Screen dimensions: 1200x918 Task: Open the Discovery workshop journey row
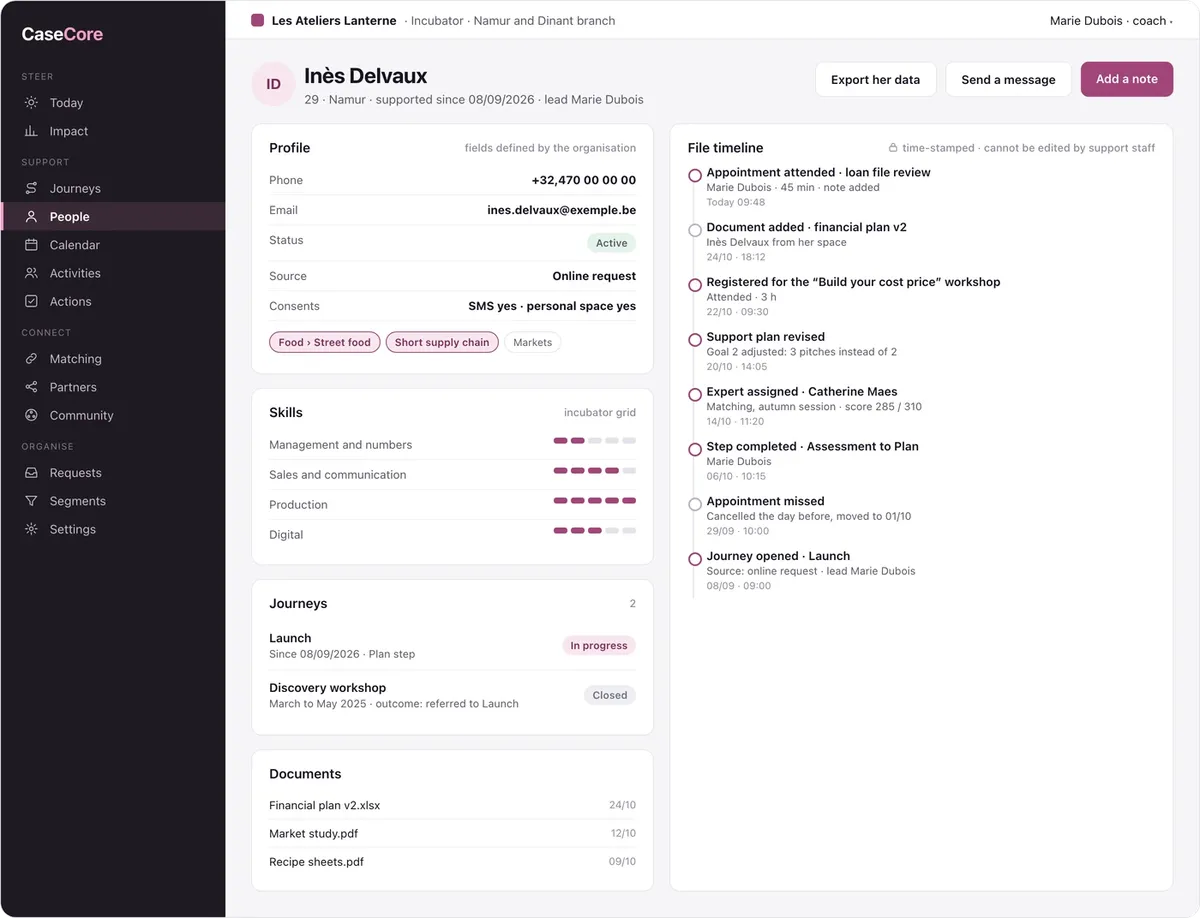[452, 695]
